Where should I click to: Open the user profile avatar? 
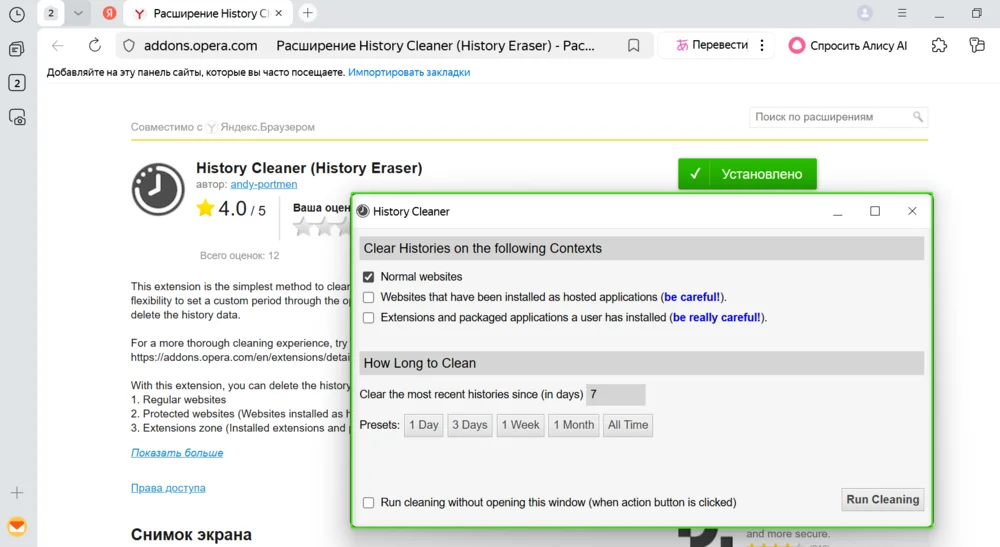(x=865, y=13)
